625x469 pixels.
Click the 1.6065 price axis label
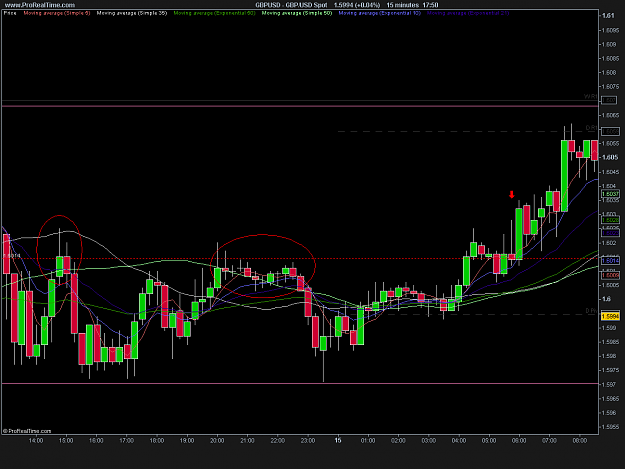point(611,115)
